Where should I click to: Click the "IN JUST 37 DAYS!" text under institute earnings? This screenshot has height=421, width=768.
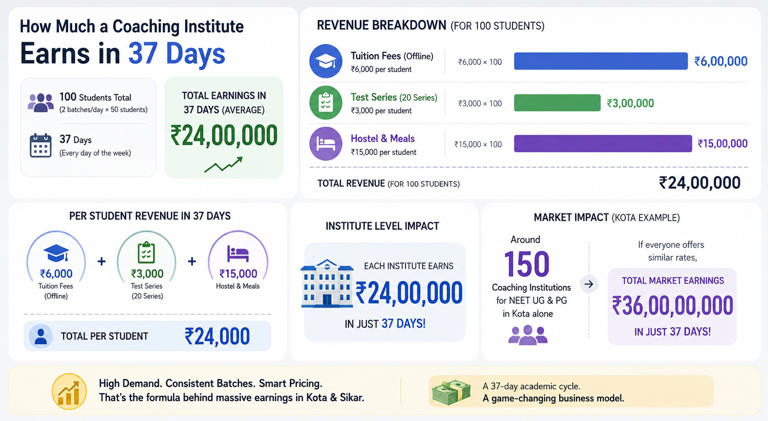point(385,324)
